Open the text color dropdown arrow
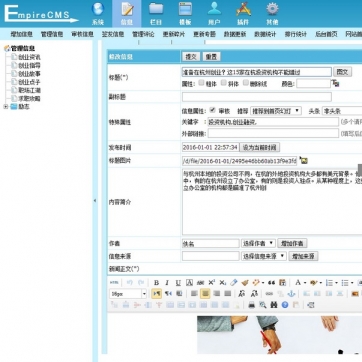362x362 pixels. tap(305, 283)
